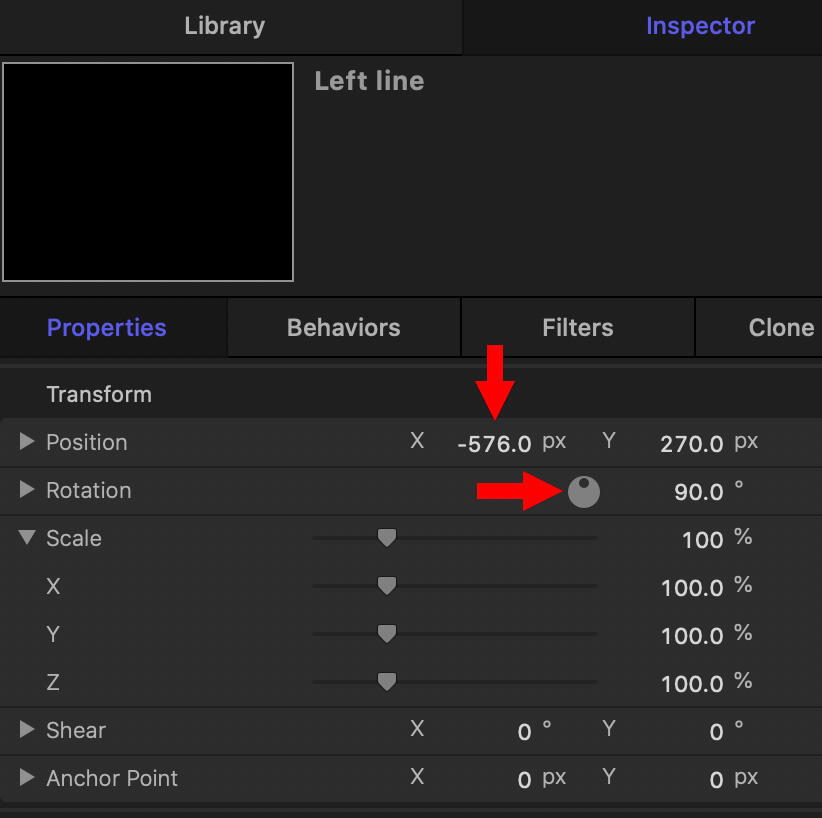
Task: Switch to the Inspector tab
Action: [x=700, y=26]
